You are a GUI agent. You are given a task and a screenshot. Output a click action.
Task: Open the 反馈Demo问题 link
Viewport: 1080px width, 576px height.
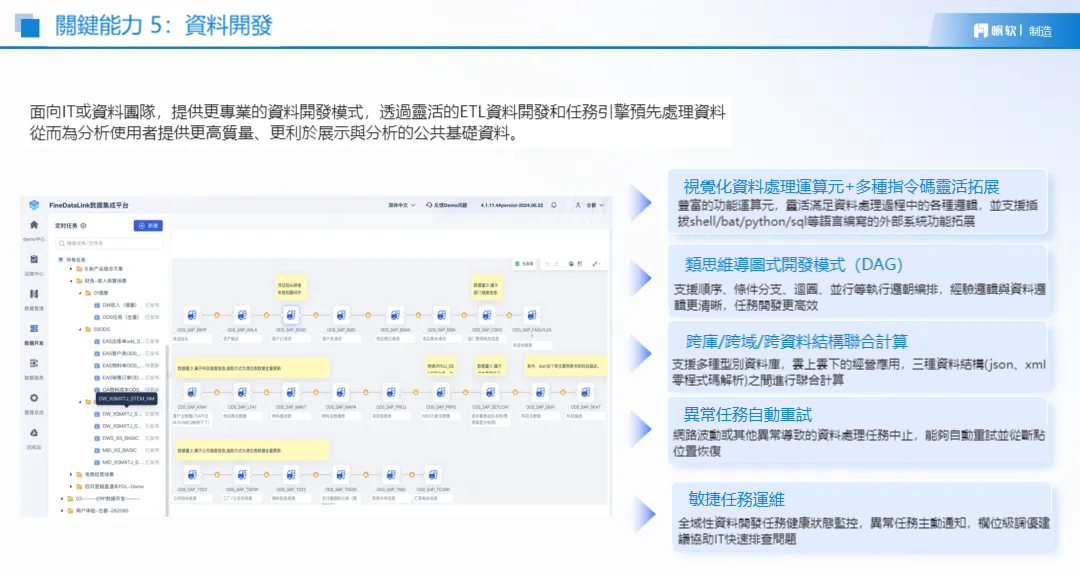click(447, 205)
